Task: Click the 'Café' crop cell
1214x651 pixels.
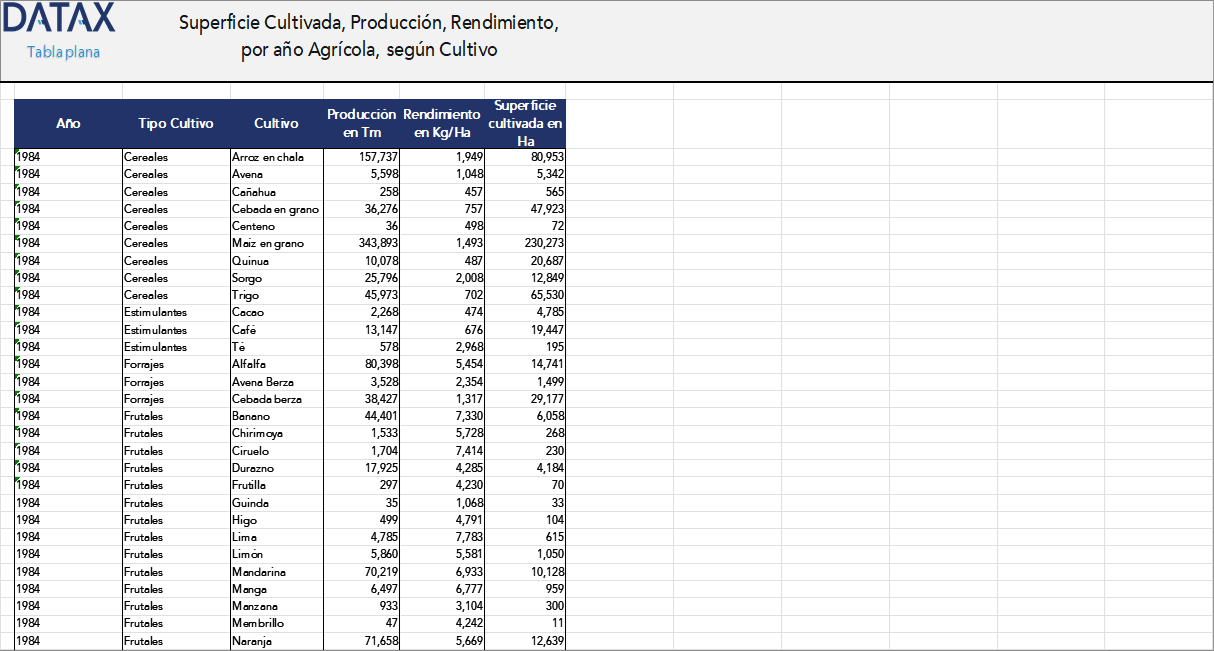Action: point(240,329)
